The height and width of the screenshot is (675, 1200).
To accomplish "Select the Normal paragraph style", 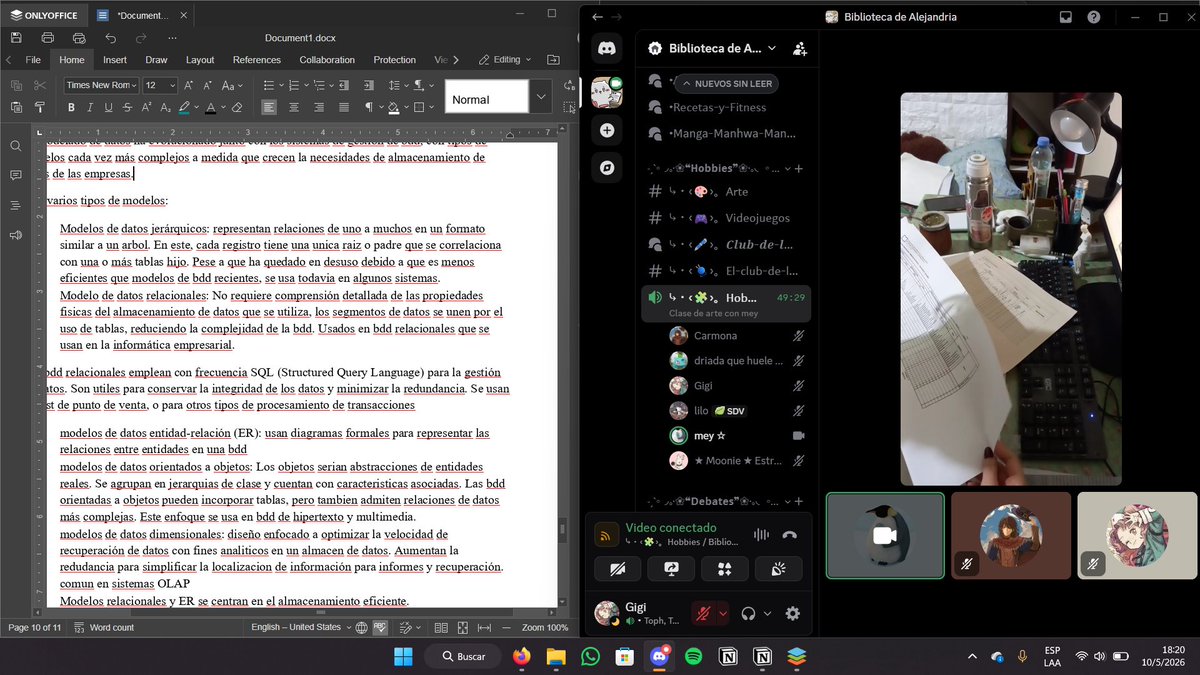I will 486,97.
